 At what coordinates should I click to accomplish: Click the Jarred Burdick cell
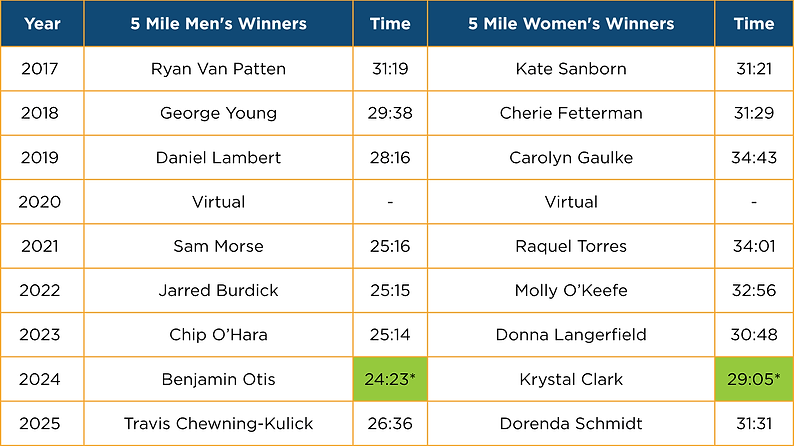click(218, 291)
